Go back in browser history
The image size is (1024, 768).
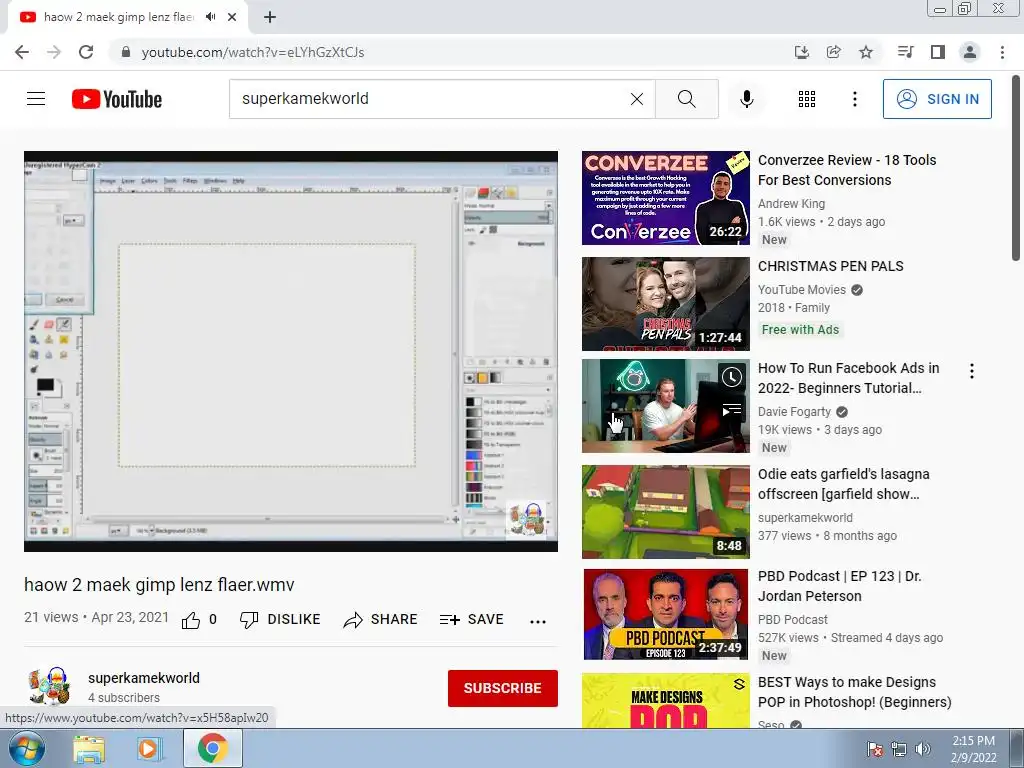pyautogui.click(x=22, y=52)
